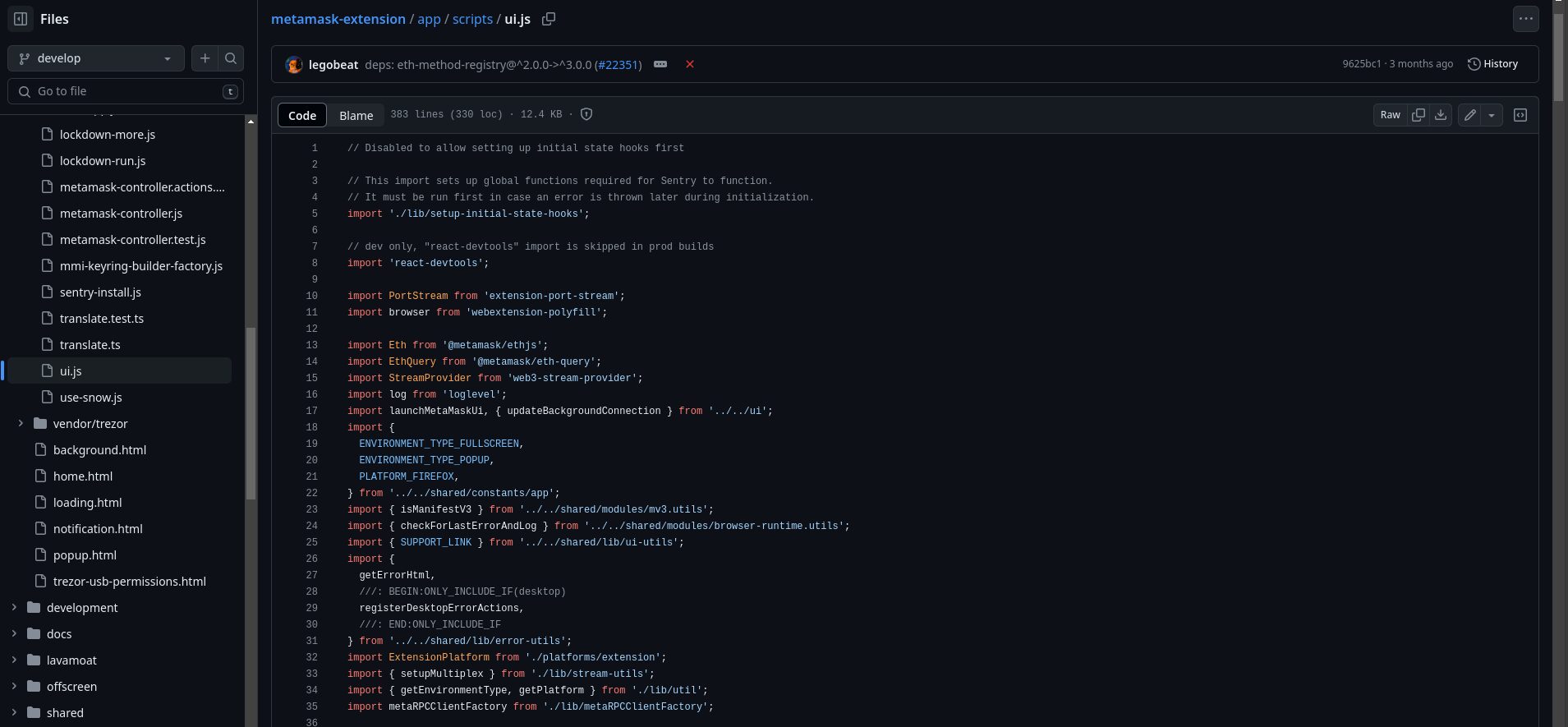Edit this file pencil icon

[1470, 115]
